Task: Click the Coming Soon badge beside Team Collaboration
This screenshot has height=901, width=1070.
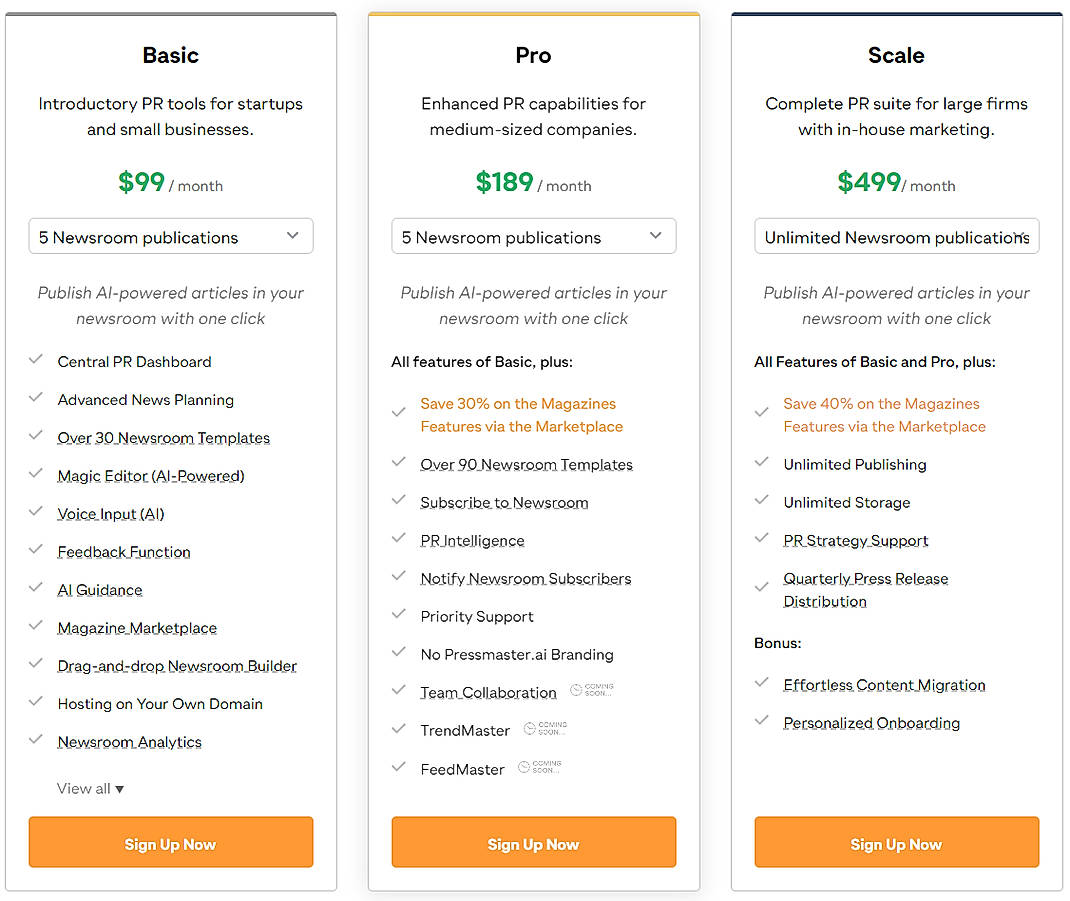Action: click(591, 689)
